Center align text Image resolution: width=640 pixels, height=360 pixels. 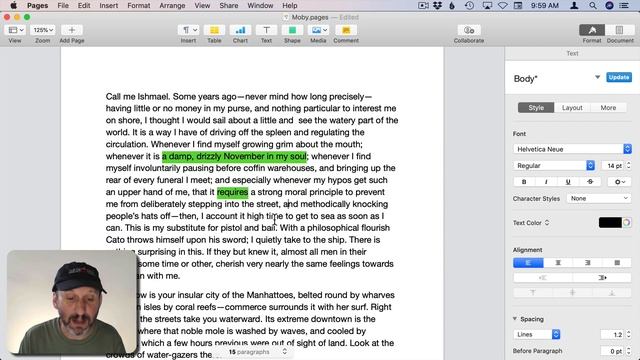(558, 263)
